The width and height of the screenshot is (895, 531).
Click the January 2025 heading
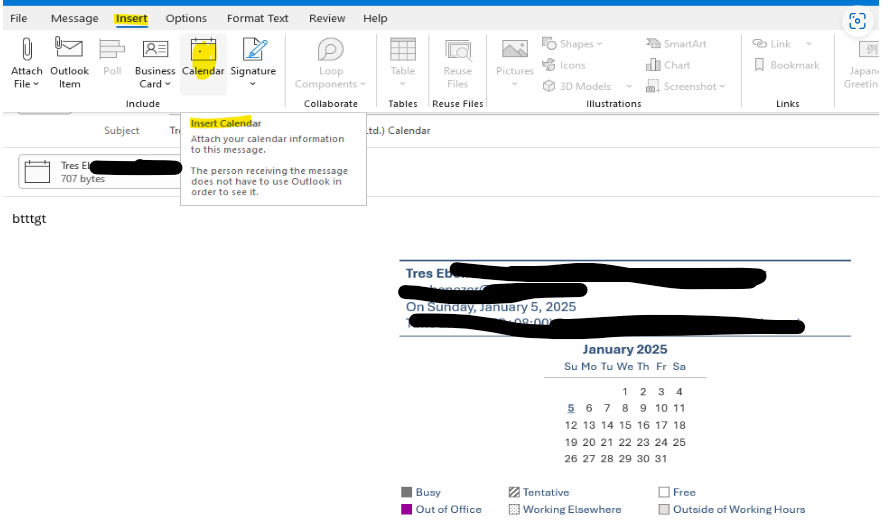625,349
